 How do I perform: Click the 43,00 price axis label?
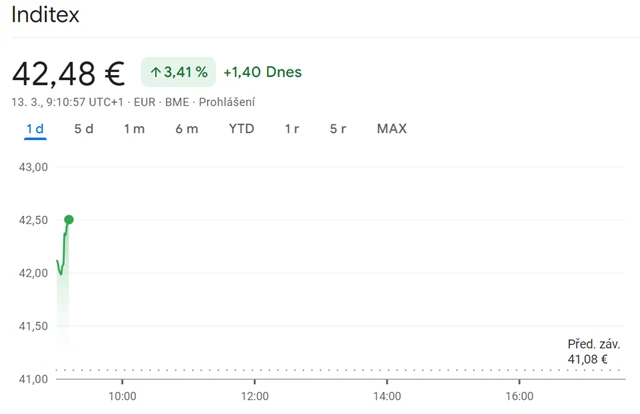tap(34, 167)
